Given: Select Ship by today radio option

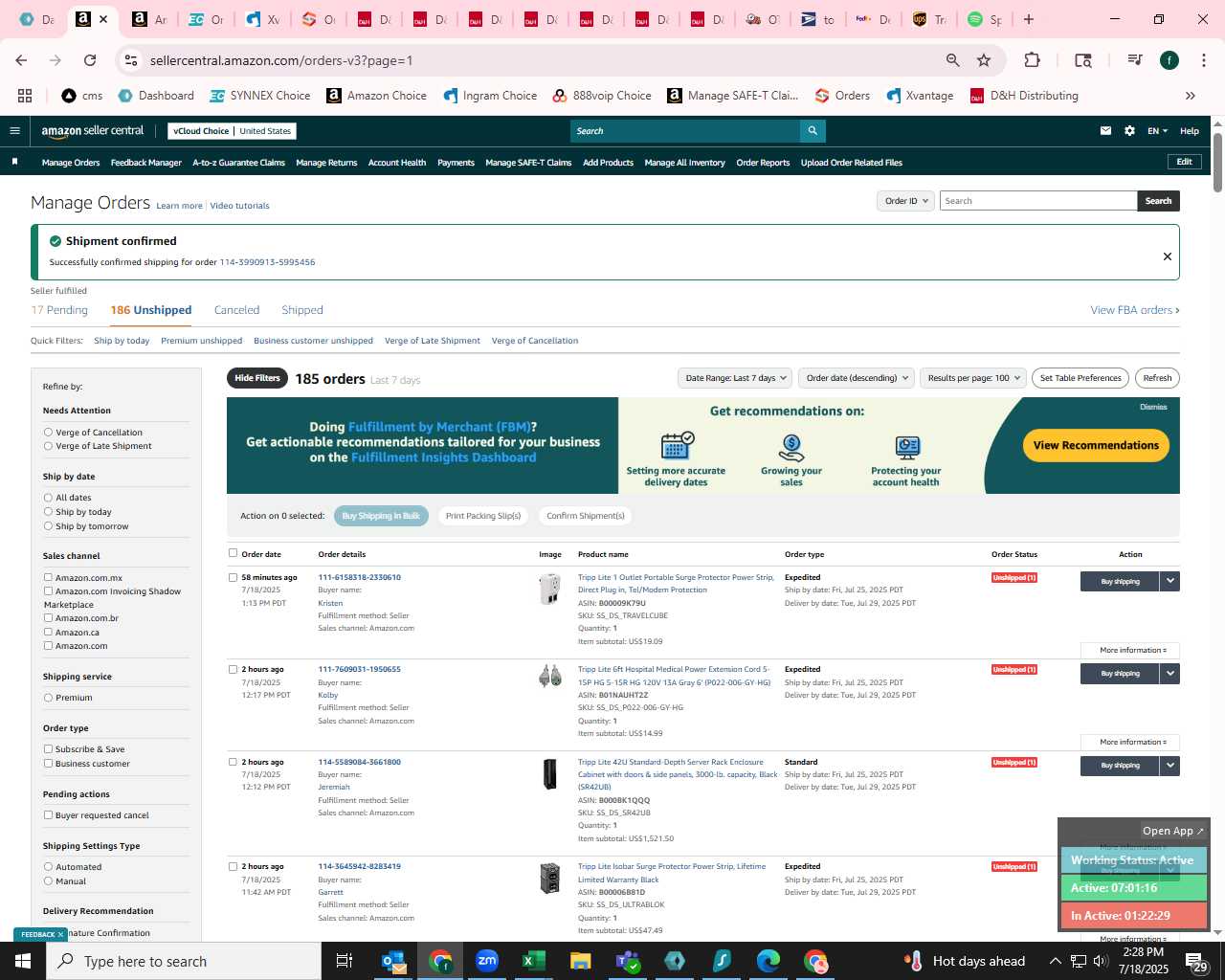Looking at the screenshot, I should (48, 512).
